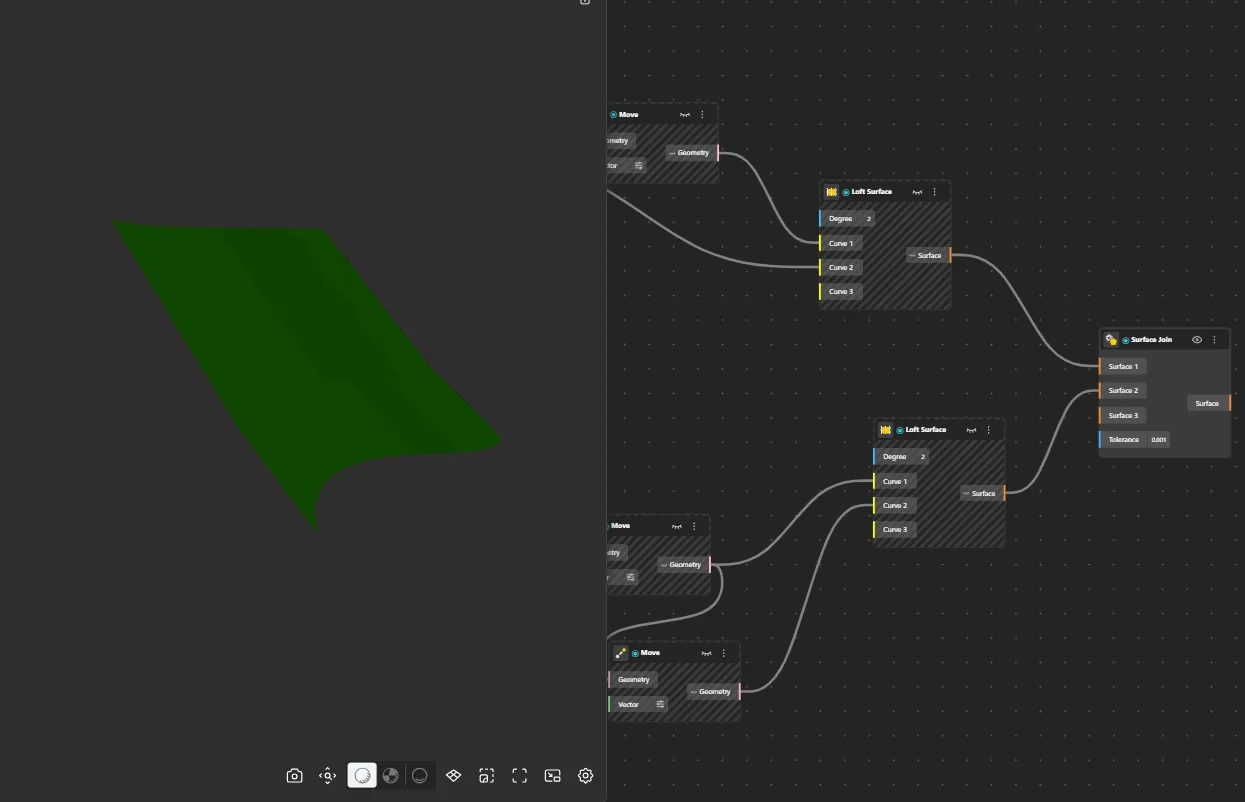The height and width of the screenshot is (802, 1245).
Task: Click the Surface 1 input port
Action: tap(1122, 367)
